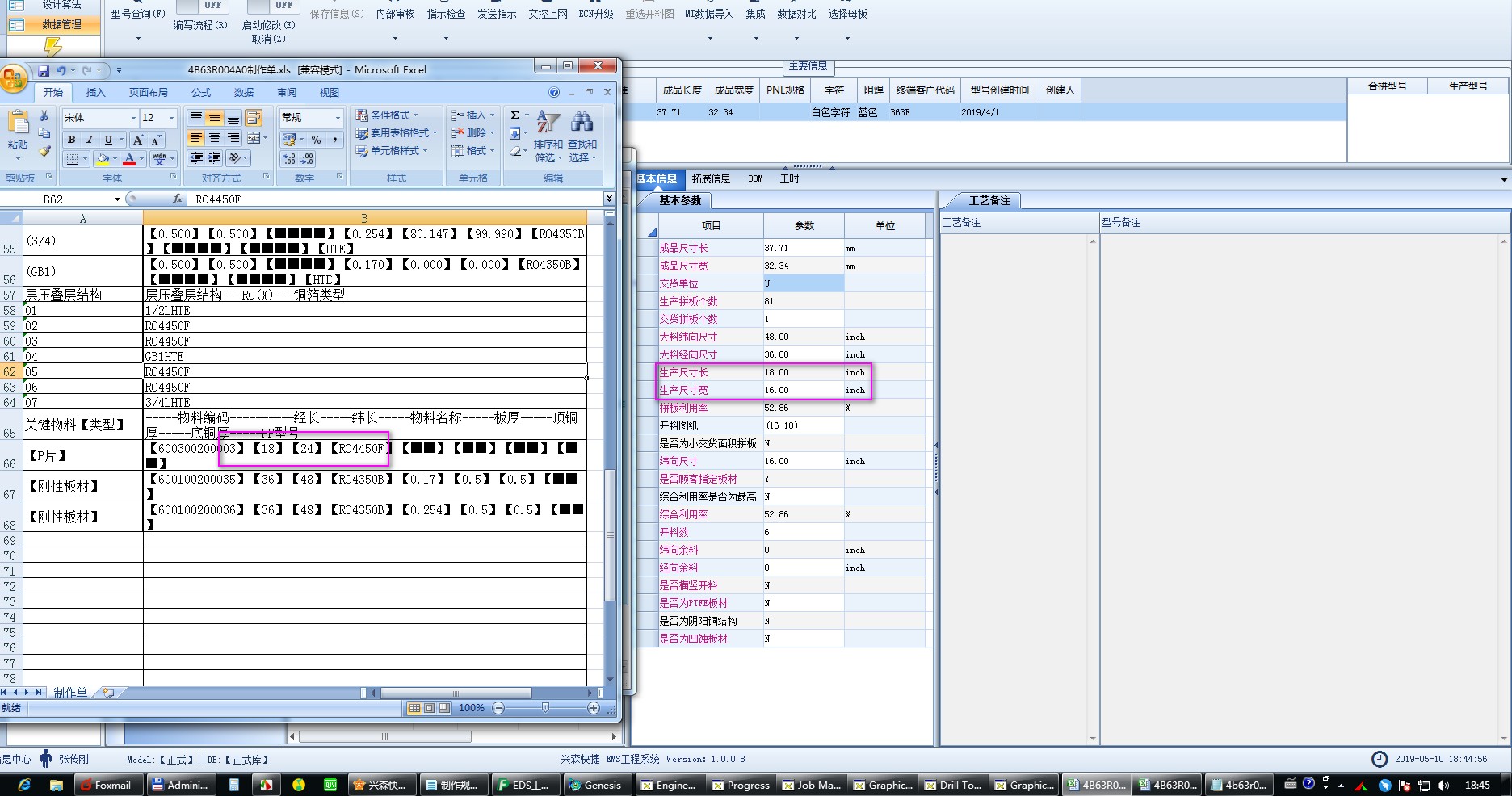Viewport: 1512px width, 796px height.
Task: Undo the last action in Excel
Action: pyautogui.click(x=61, y=70)
